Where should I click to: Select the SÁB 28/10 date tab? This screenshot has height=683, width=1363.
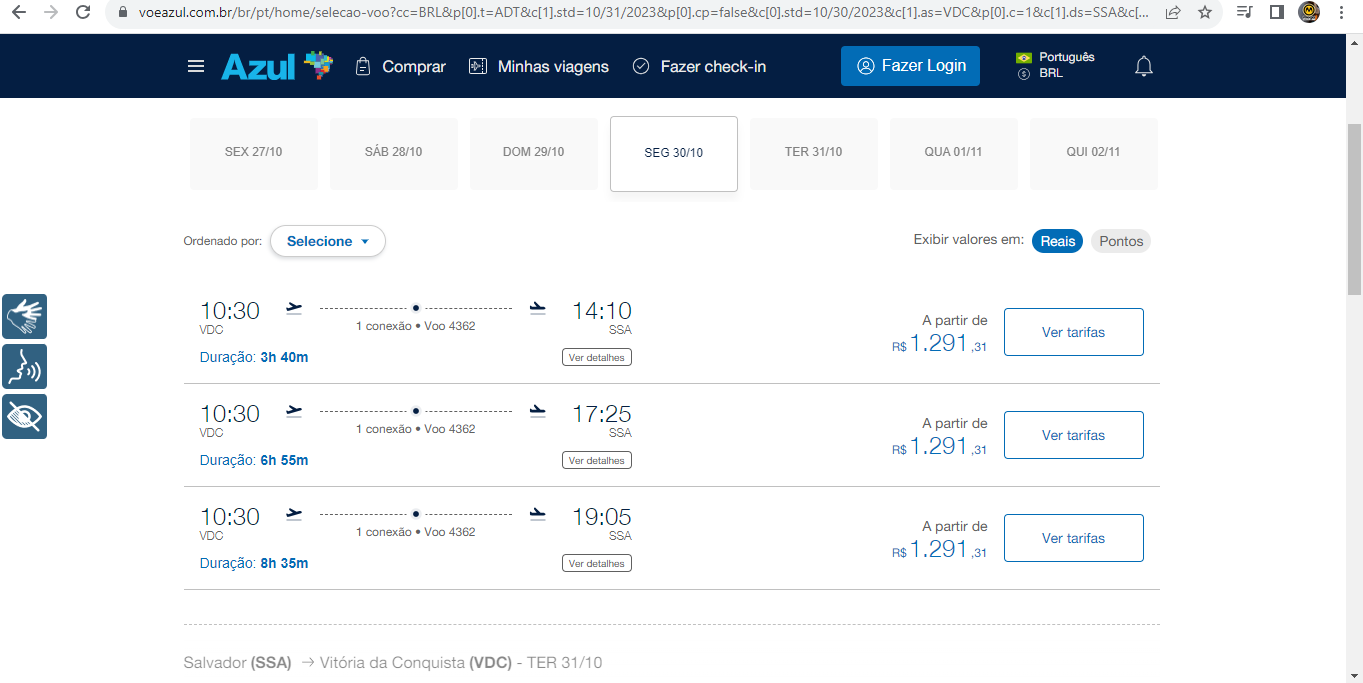pyautogui.click(x=394, y=153)
